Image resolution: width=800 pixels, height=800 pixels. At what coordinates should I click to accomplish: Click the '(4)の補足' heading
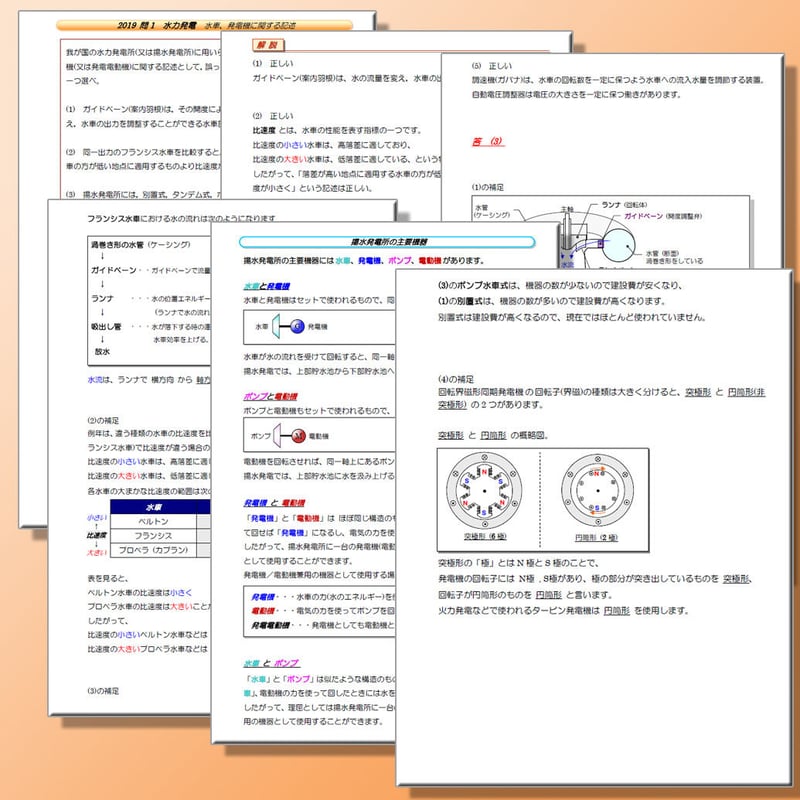456,379
